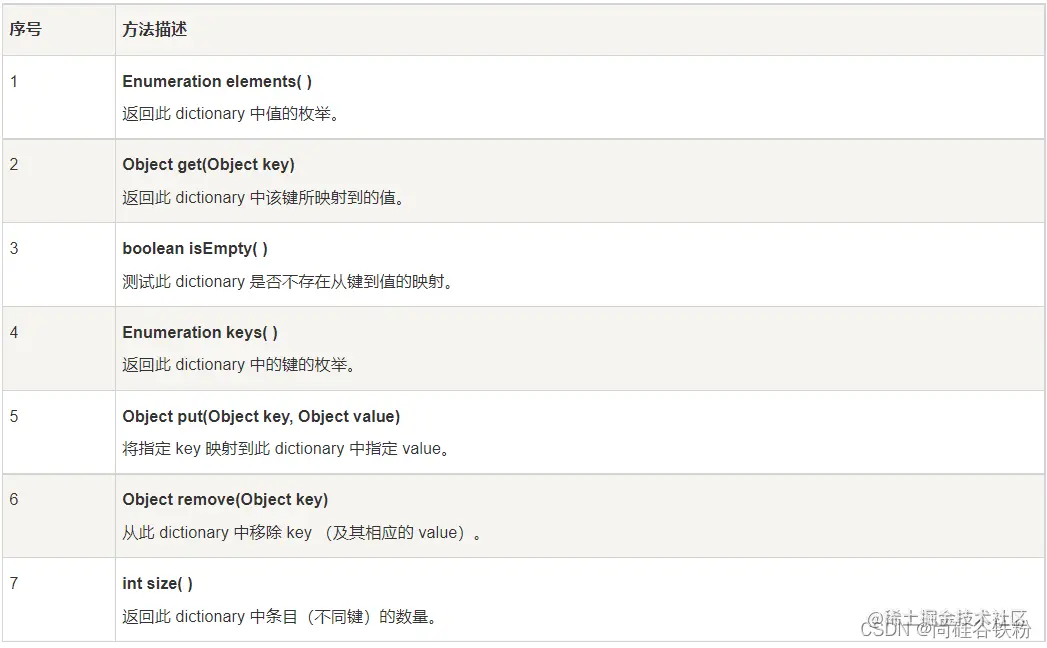This screenshot has height=648, width=1047.
Task: Click row number 6 cell
Action: (59, 516)
